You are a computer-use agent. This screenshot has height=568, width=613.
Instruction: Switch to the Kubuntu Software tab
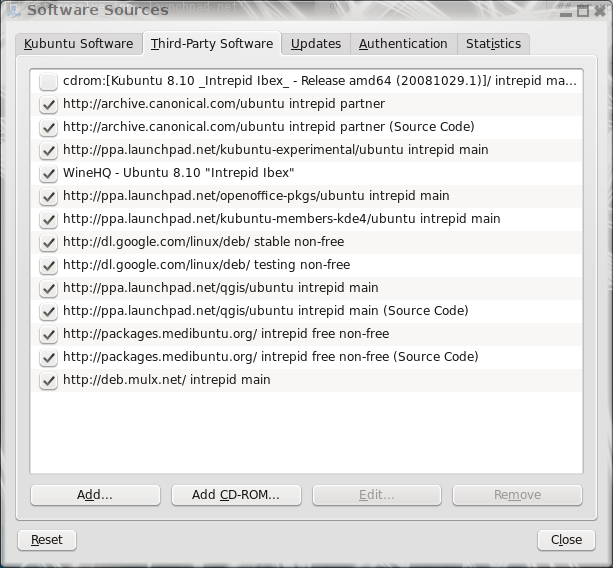(x=78, y=44)
